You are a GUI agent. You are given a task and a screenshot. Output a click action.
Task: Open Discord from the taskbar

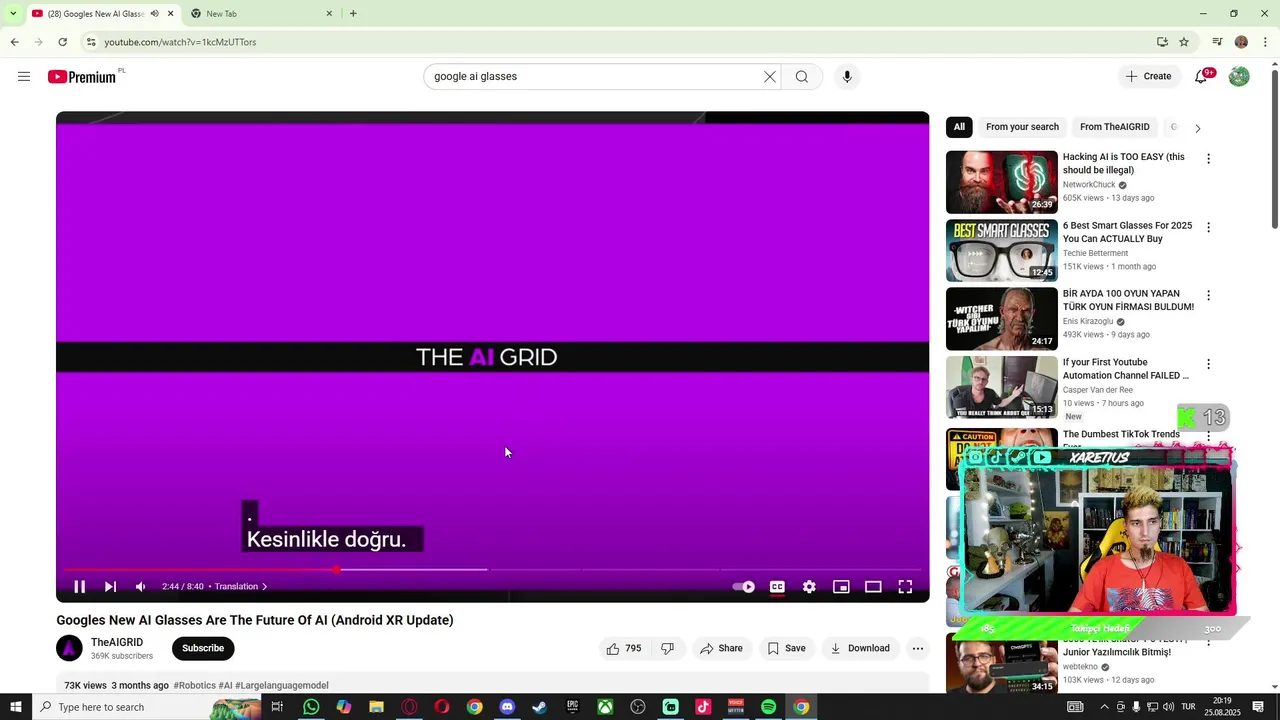tap(507, 707)
